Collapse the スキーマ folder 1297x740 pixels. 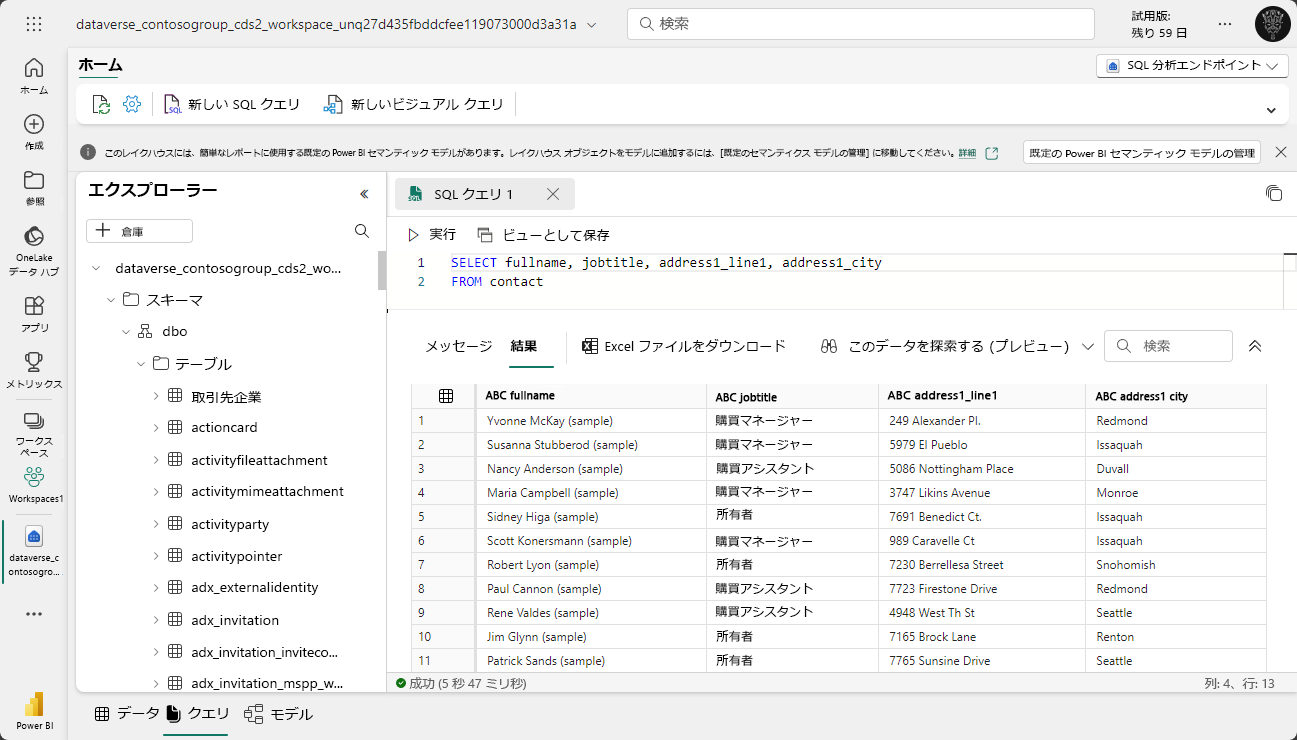point(112,299)
